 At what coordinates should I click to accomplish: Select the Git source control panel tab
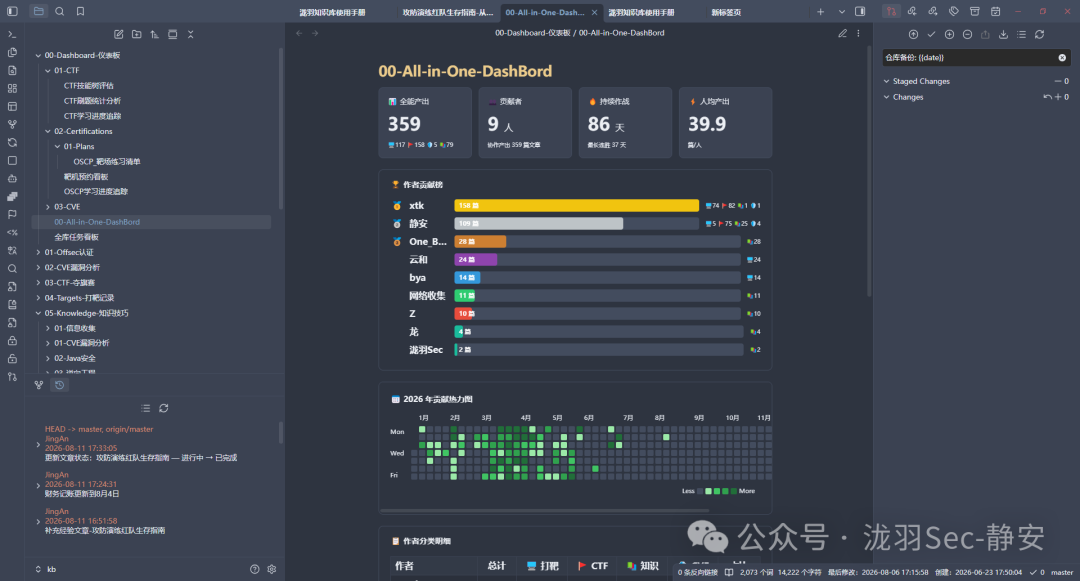coord(891,11)
